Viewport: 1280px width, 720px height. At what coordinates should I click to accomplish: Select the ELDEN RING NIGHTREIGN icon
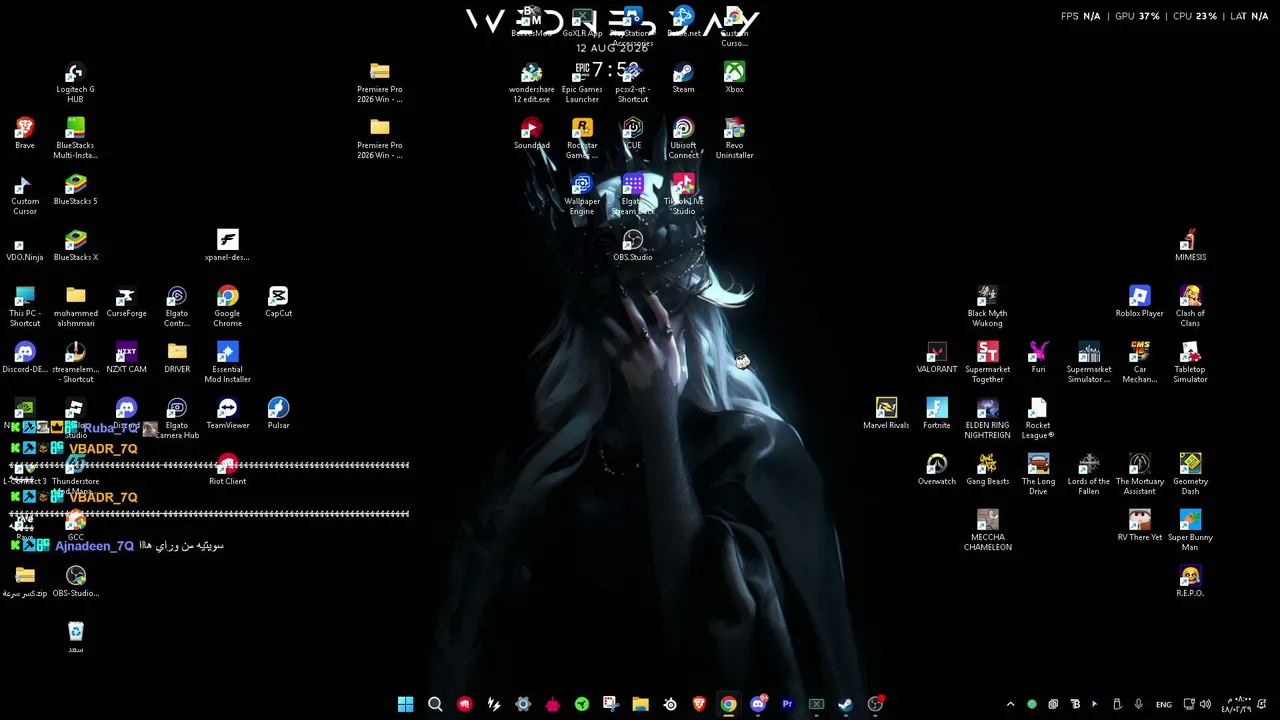[987, 419]
